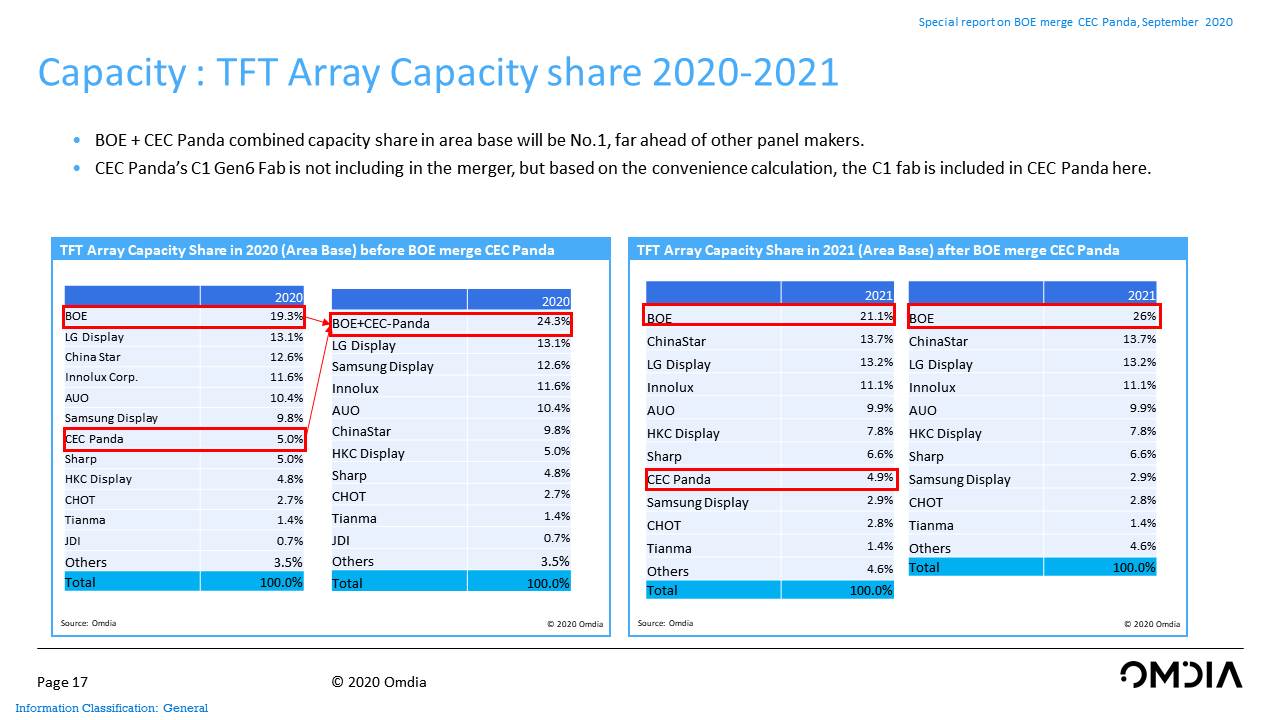Click "HKC Display" in the 4.8% row
This screenshot has width=1280, height=720.
pyautogui.click(x=98, y=479)
